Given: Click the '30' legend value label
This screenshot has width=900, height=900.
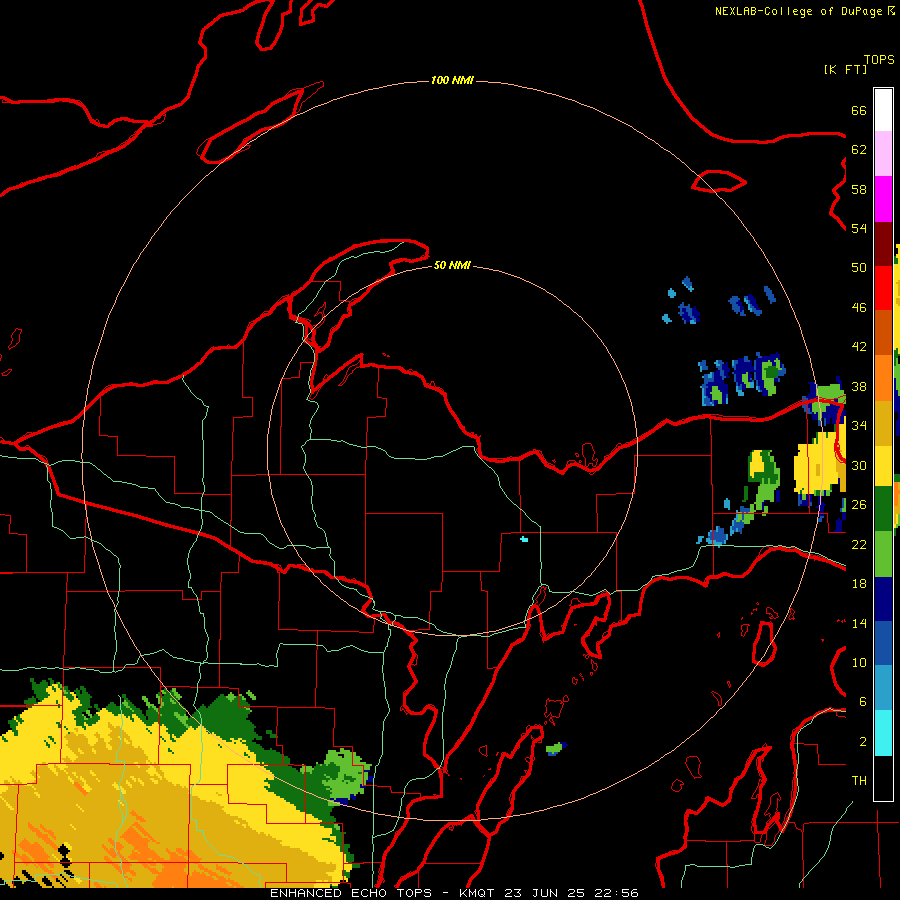Looking at the screenshot, I should pyautogui.click(x=859, y=465).
